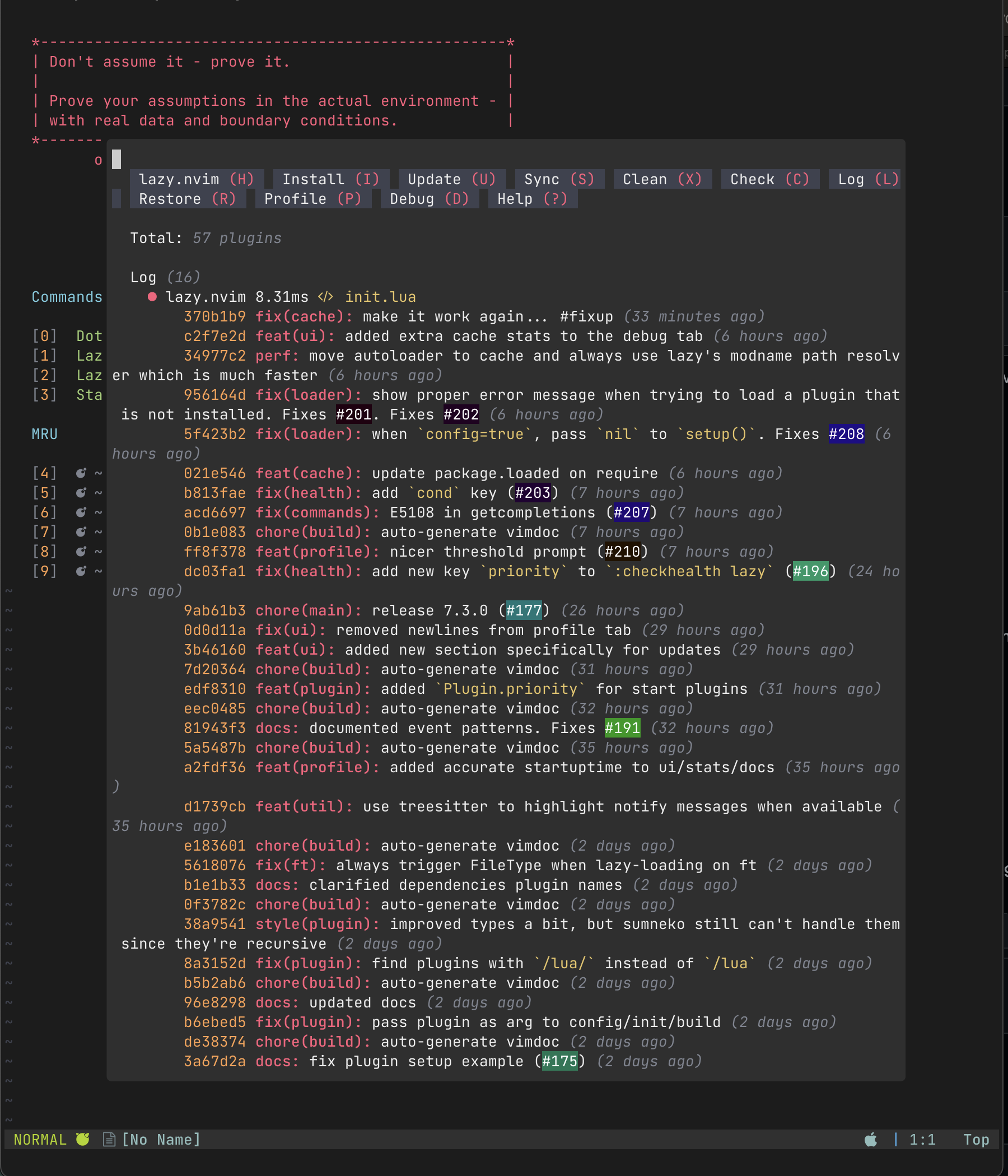
Task: Click green apple icon next to NORMAL
Action: 83,1139
